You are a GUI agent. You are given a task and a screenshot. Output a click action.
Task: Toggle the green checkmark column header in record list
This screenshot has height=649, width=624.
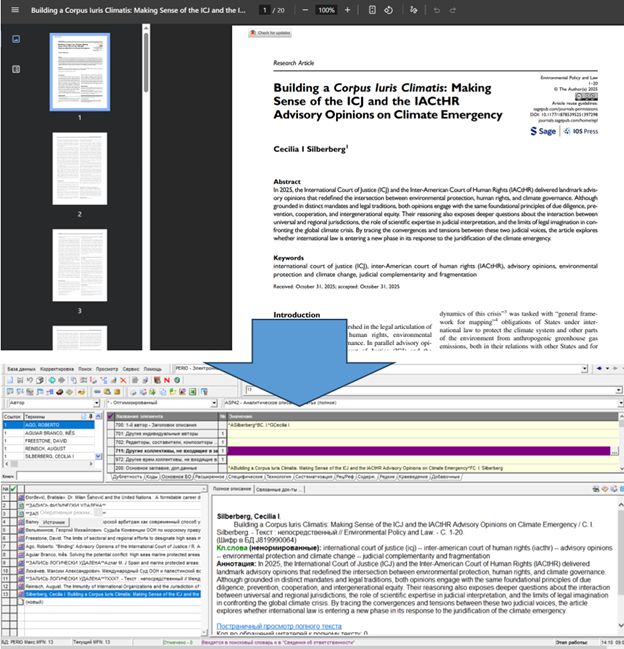pyautogui.click(x=13, y=489)
